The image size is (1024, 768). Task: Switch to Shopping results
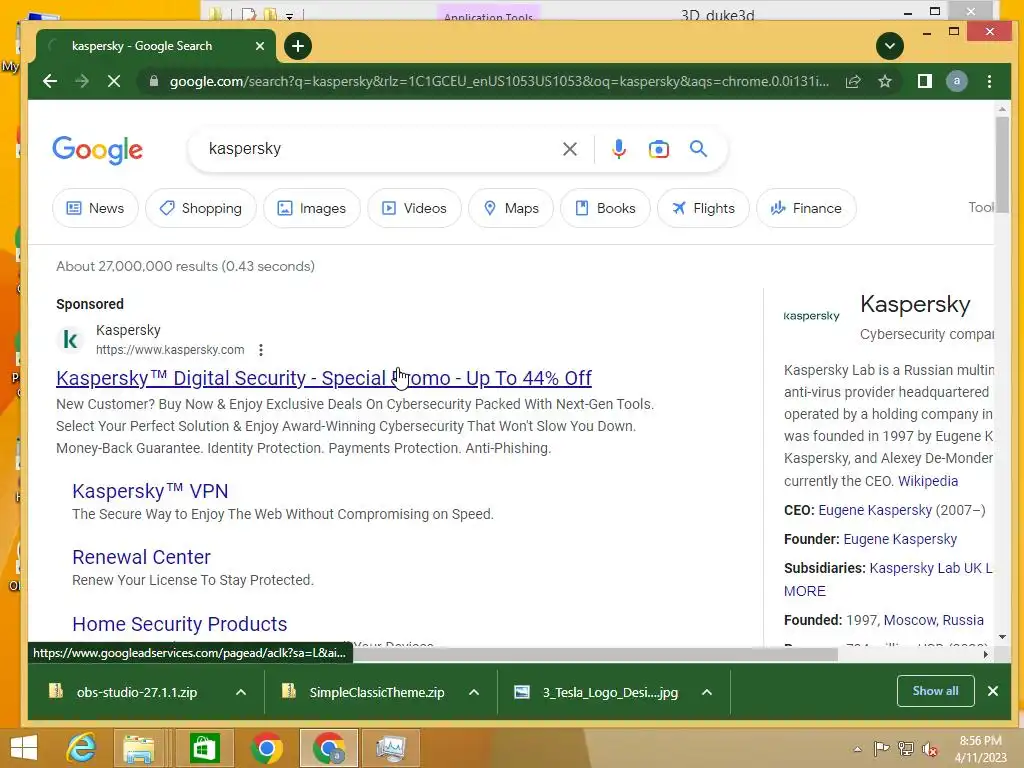click(x=200, y=208)
